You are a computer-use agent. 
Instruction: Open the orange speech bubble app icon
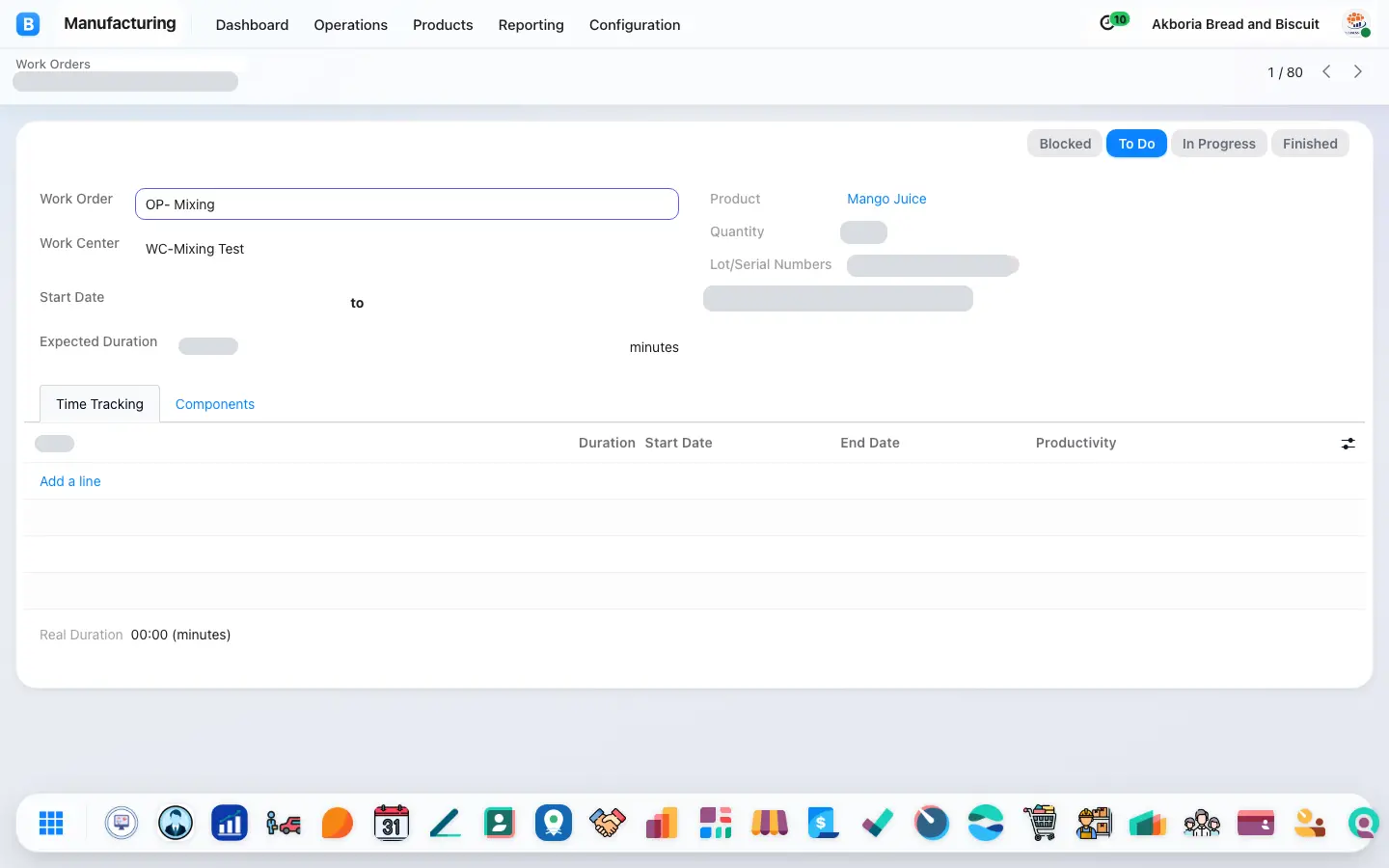338,823
